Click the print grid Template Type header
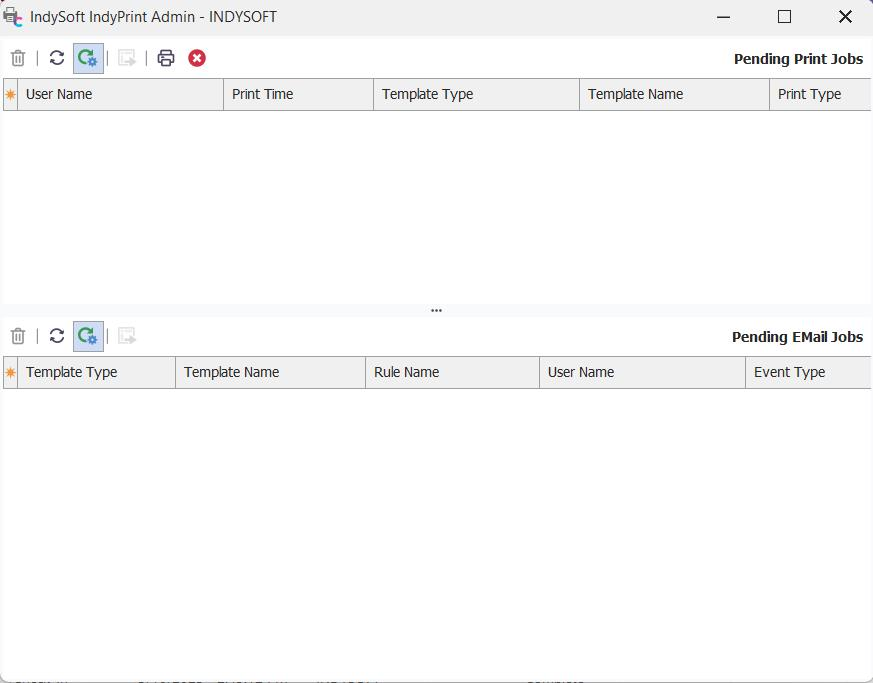The height and width of the screenshot is (683, 873). point(476,95)
